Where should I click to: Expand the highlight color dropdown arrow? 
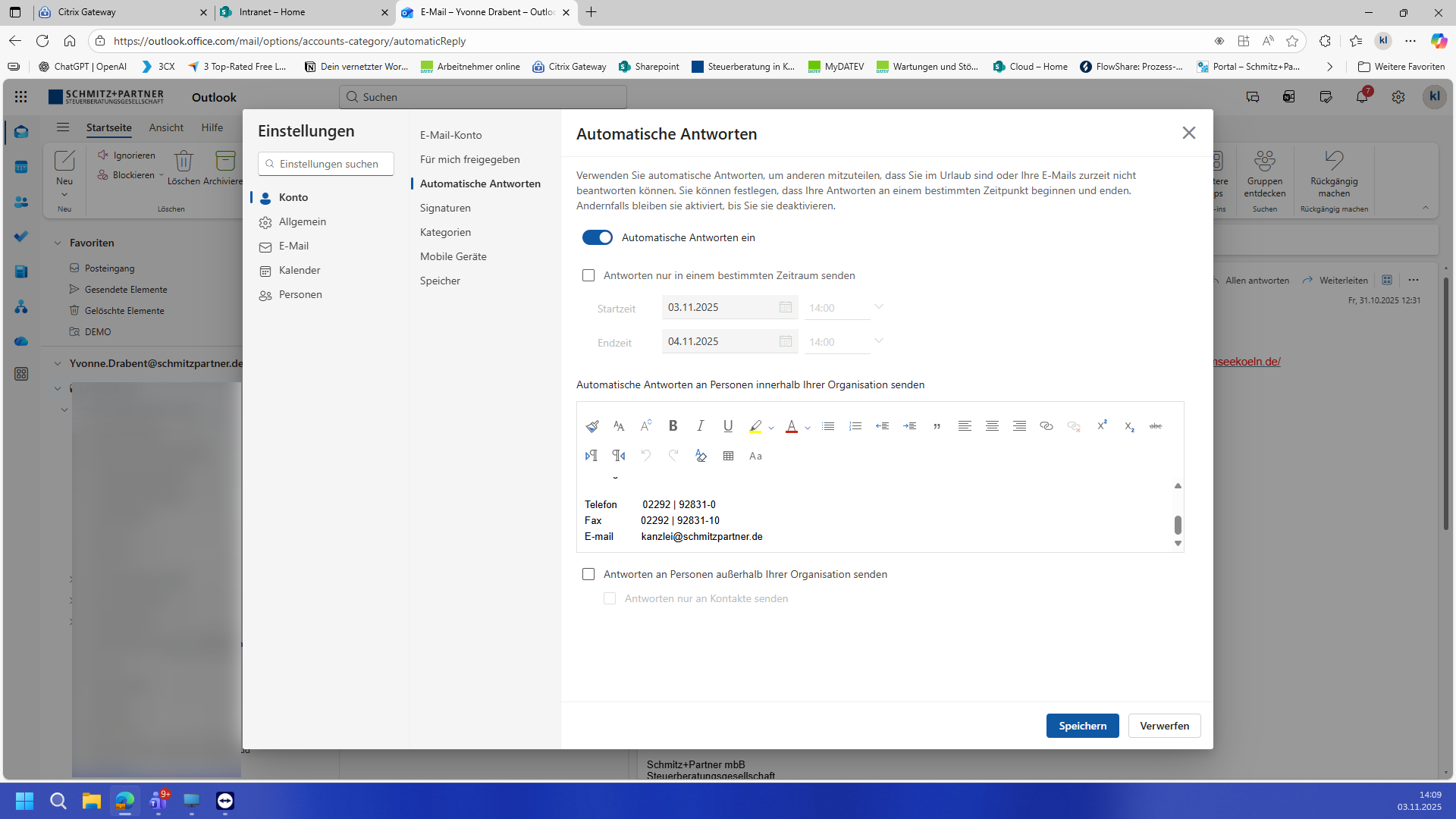pos(771,428)
